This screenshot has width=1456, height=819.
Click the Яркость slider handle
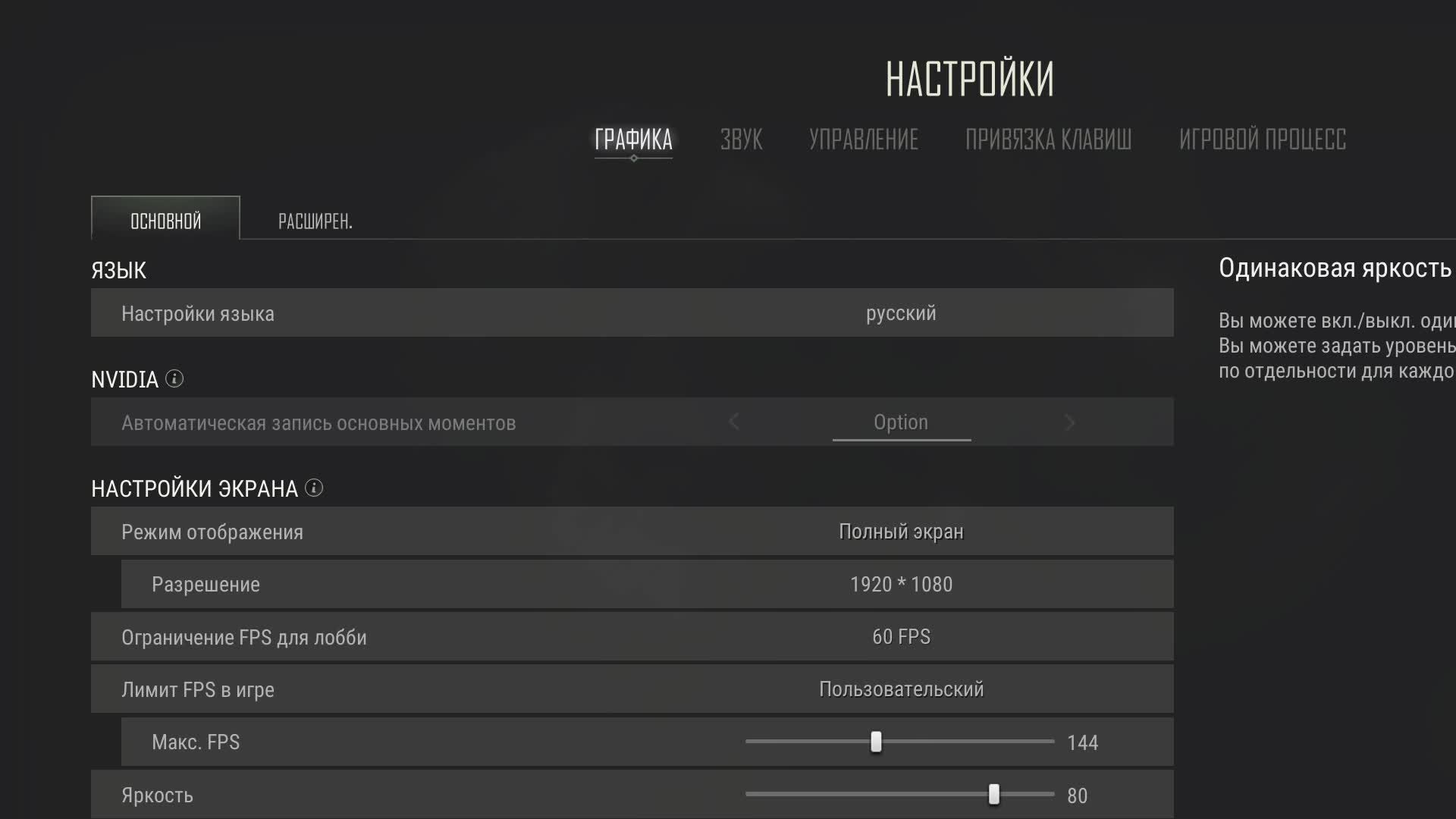coord(993,794)
